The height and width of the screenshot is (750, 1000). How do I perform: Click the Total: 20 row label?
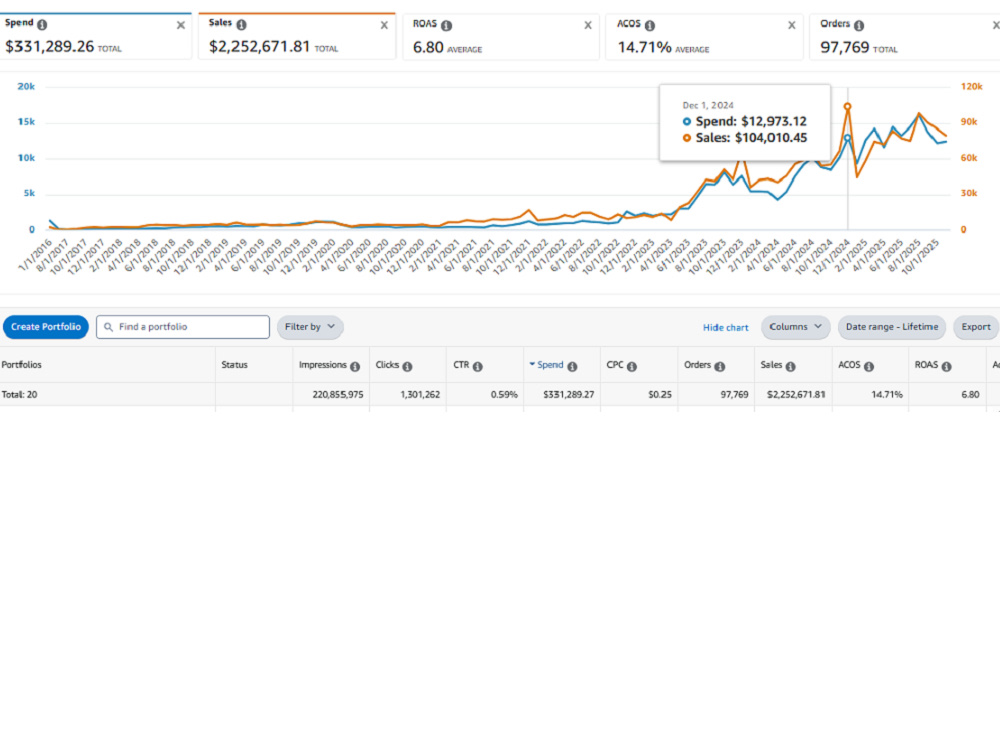(x=19, y=395)
